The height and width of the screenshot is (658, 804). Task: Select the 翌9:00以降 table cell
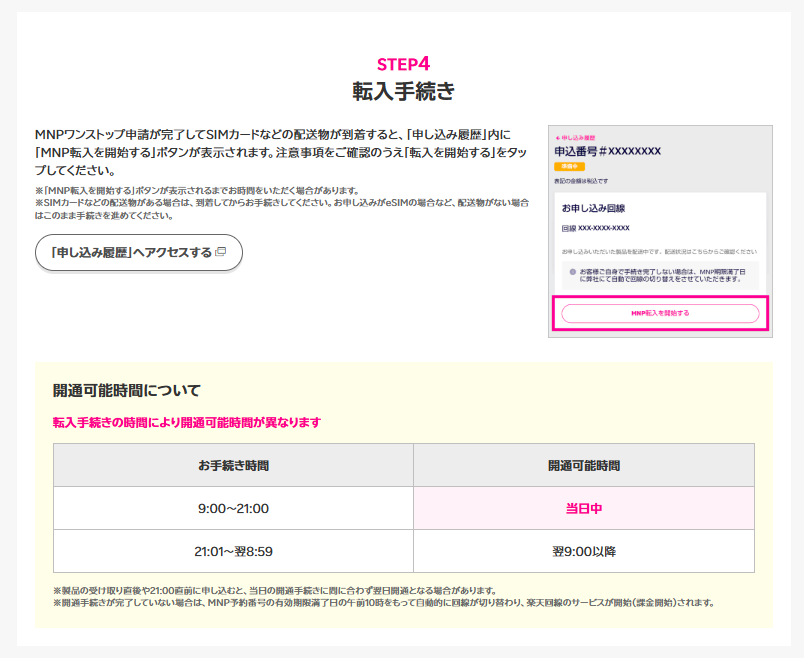click(x=583, y=551)
